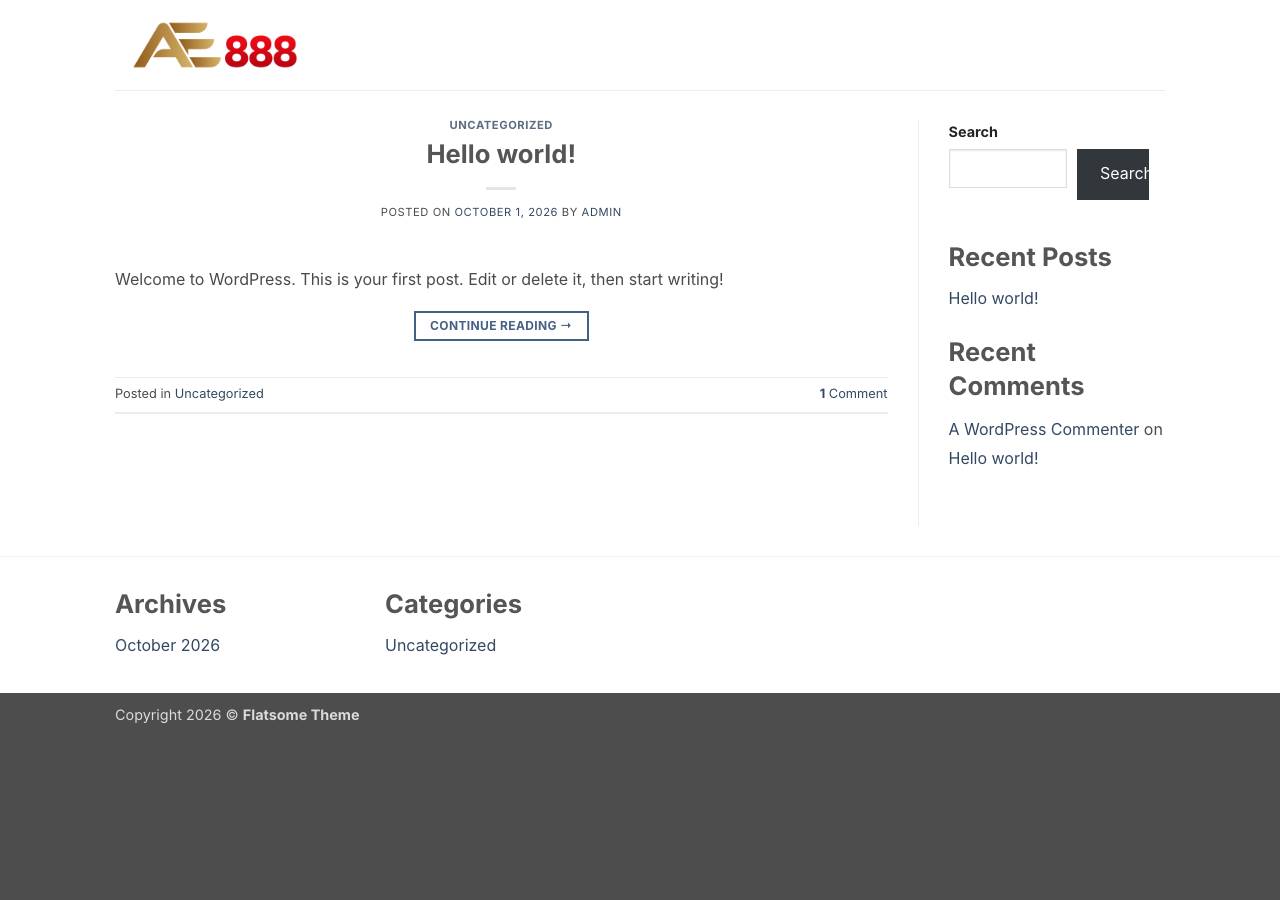Open Hello world! under Recent Posts
Image resolution: width=1280 pixels, height=900 pixels.
(993, 298)
